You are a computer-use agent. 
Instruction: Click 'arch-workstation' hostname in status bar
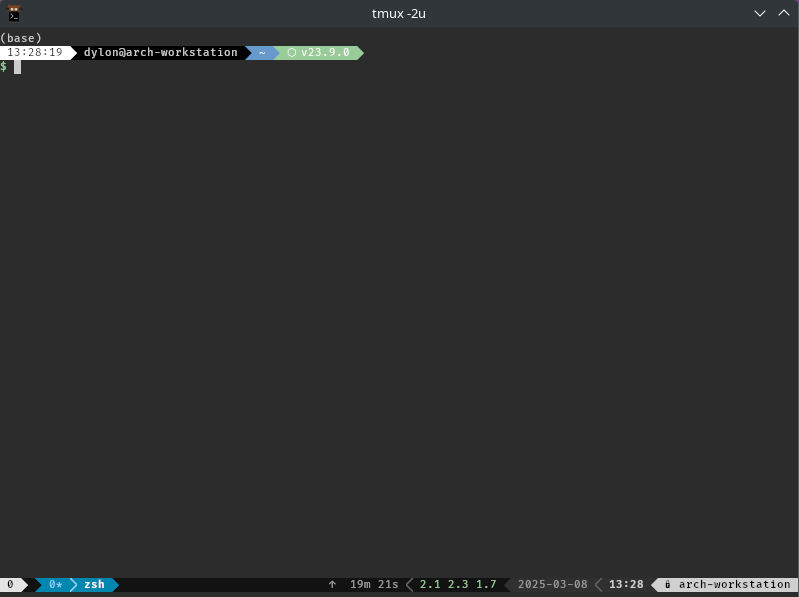pos(734,584)
